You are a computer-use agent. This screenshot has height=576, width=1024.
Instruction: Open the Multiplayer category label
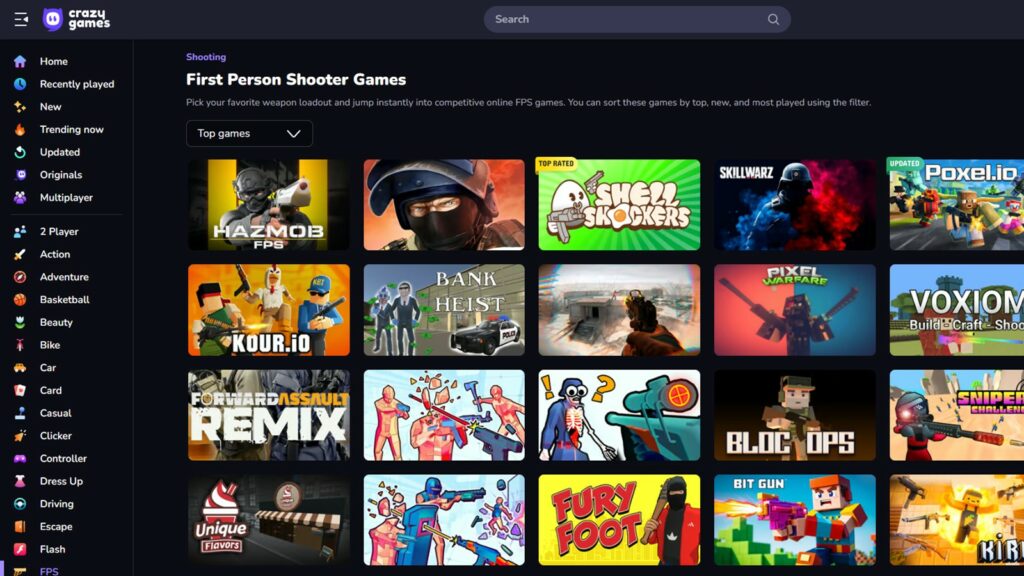click(66, 197)
